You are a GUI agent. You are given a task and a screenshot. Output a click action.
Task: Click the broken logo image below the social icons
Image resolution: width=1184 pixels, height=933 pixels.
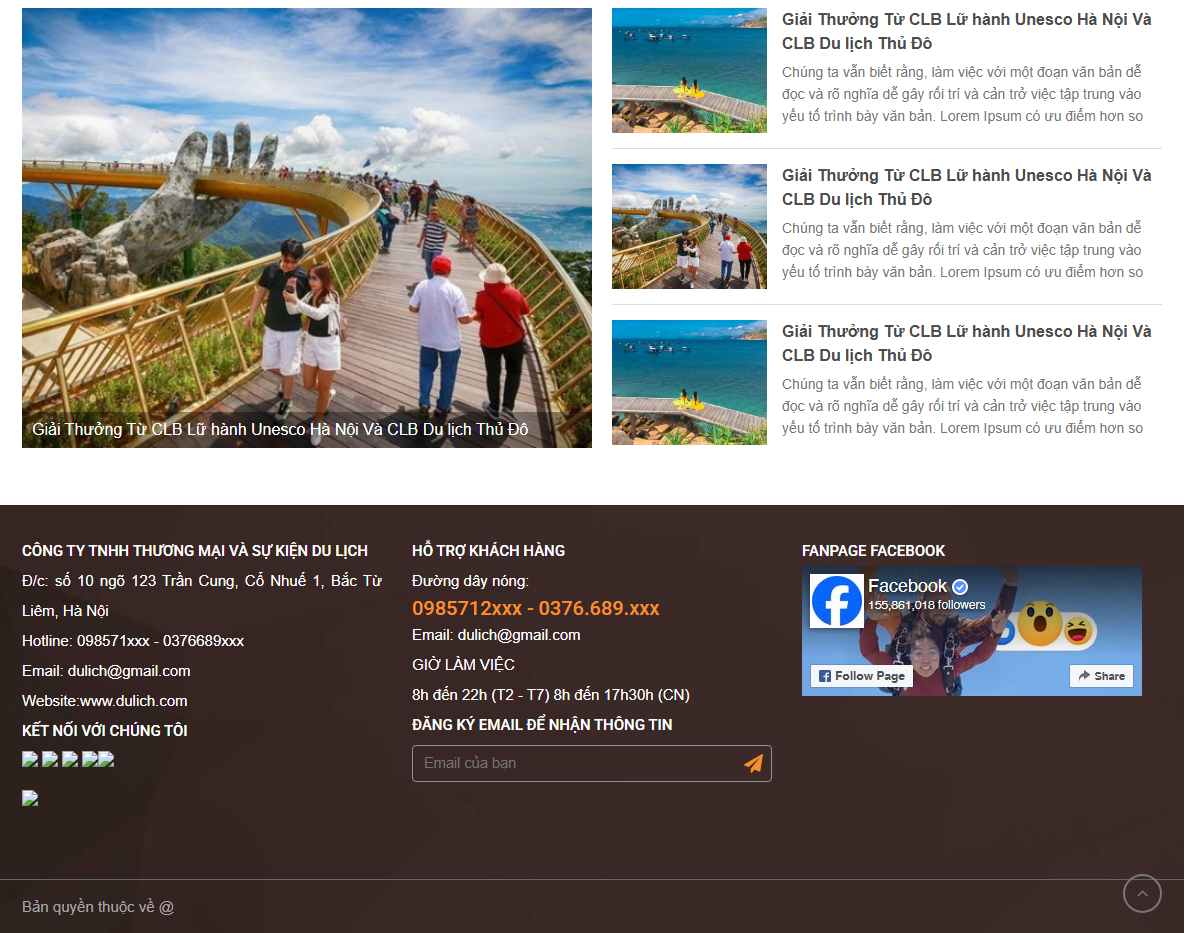pyautogui.click(x=29, y=798)
